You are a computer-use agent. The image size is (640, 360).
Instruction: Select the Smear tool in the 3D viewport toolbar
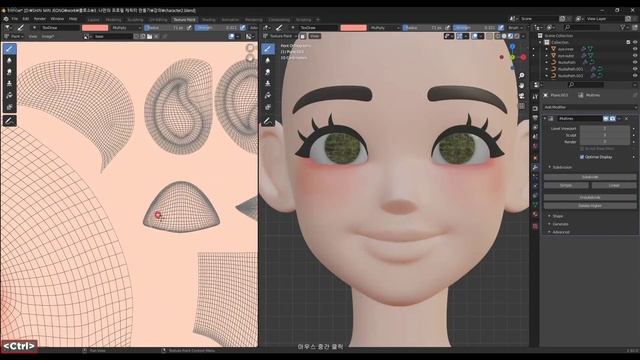tap(268, 72)
